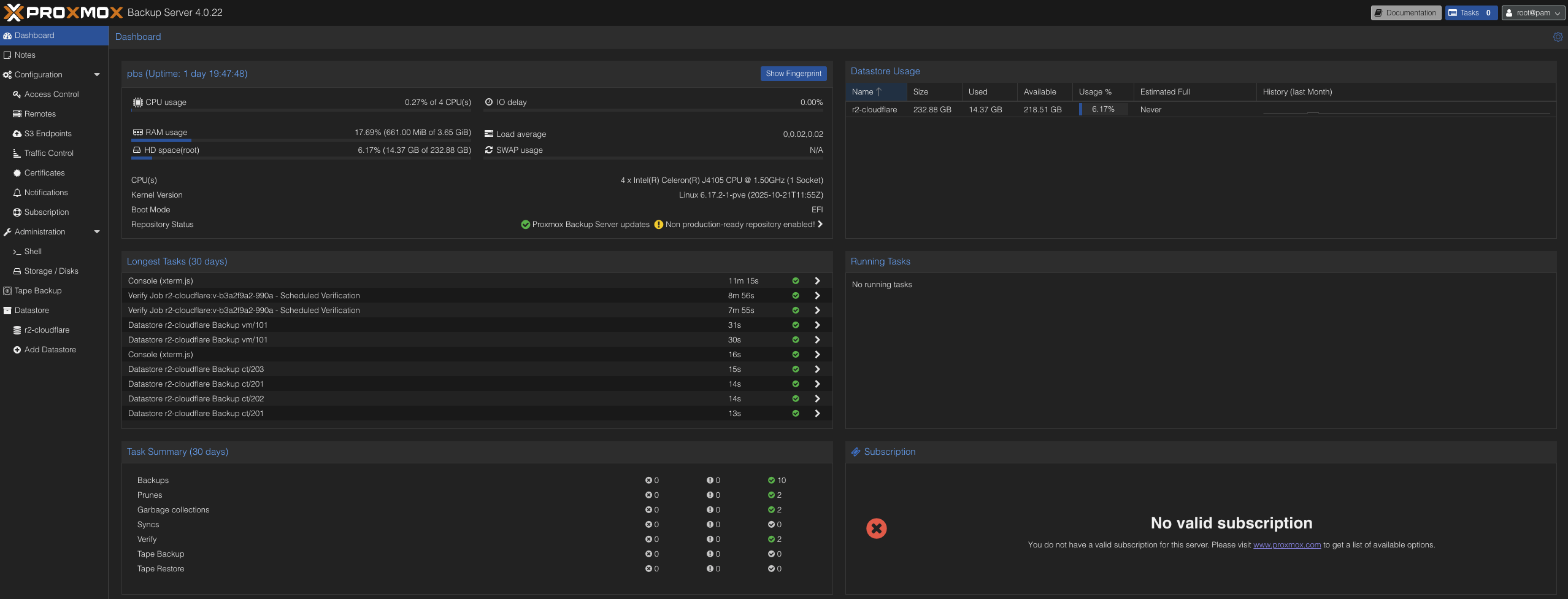Collapse the Administration tree section

(x=97, y=232)
